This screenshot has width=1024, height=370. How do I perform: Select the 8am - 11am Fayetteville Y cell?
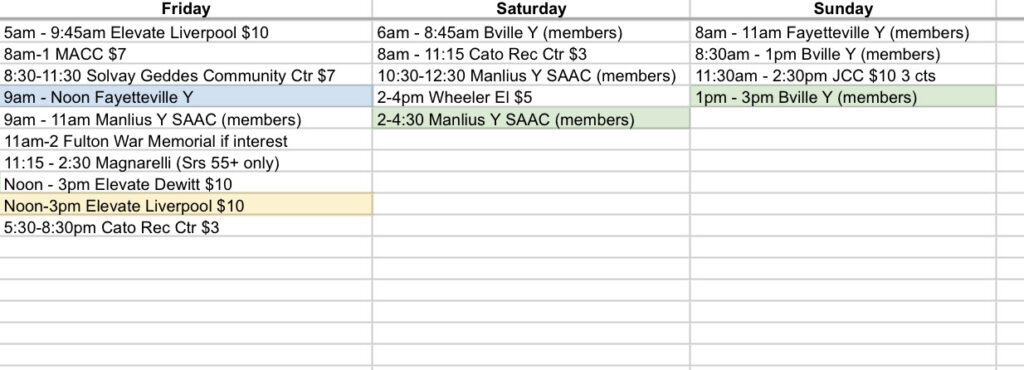(x=843, y=32)
